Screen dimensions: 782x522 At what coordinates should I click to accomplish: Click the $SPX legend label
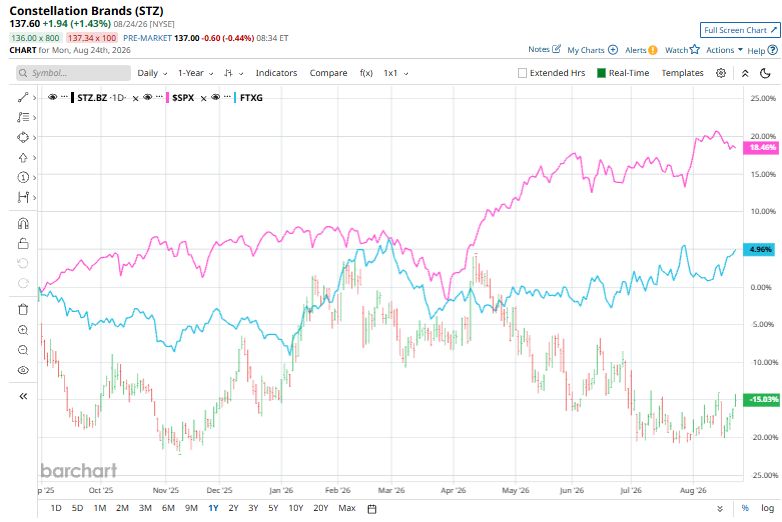[183, 98]
